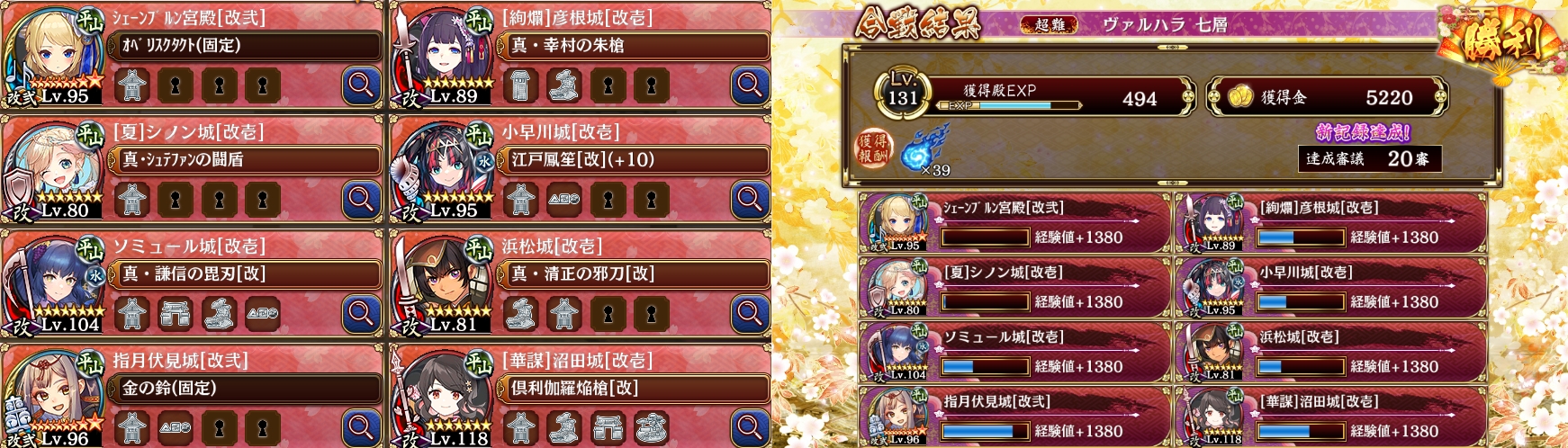The width and height of the screenshot is (1568, 448).
Task: Select weapon field 江戸鳳笙[改](+10)
Action: click(634, 159)
